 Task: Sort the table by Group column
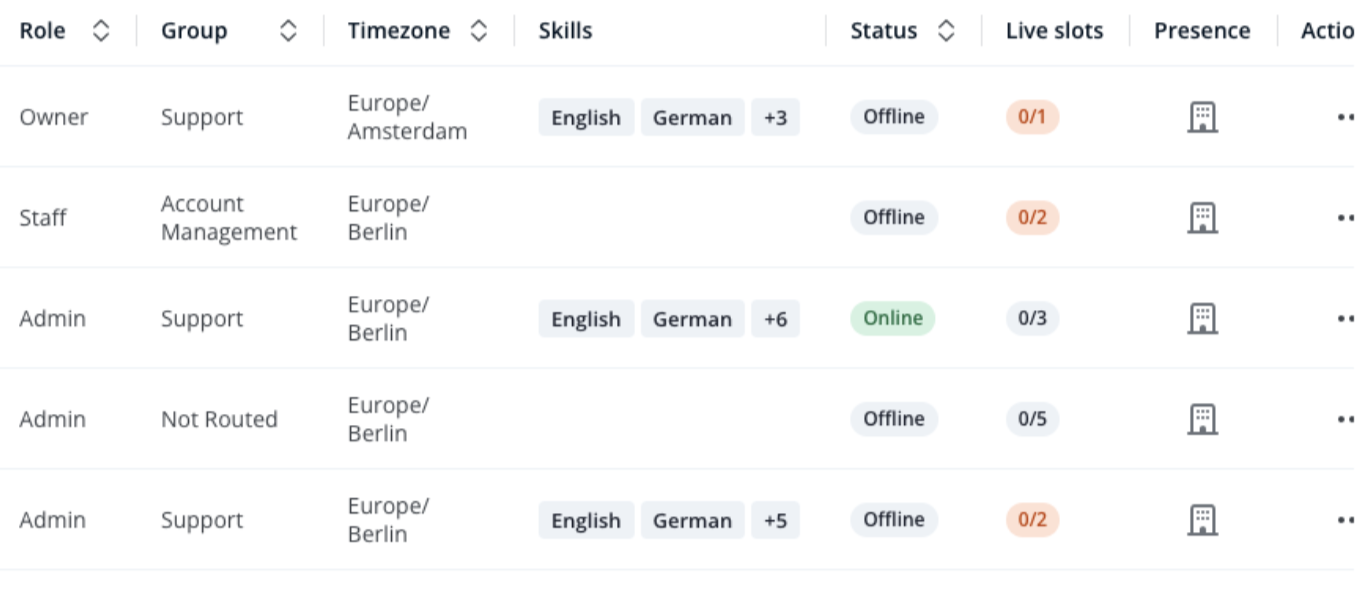tap(288, 31)
